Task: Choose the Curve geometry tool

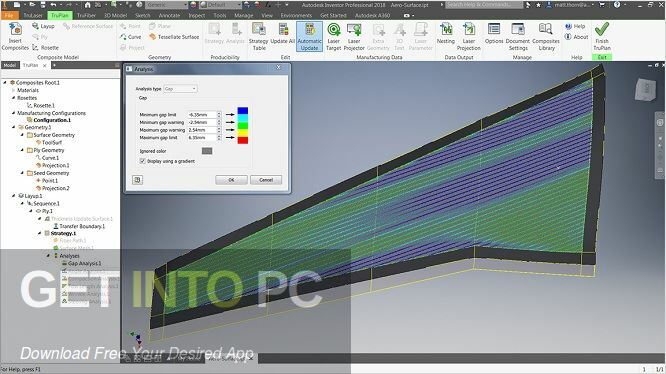Action: coord(130,37)
